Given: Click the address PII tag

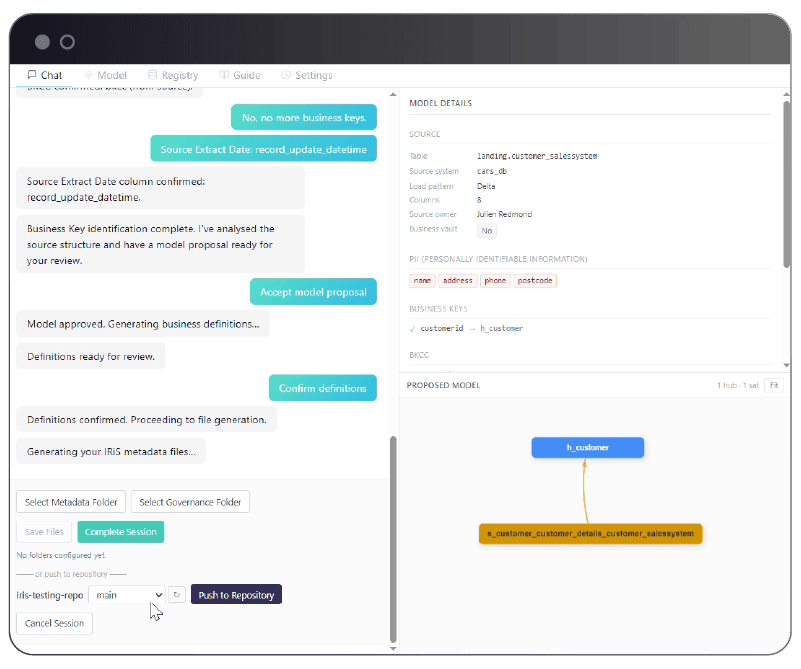Looking at the screenshot, I should click(x=458, y=280).
